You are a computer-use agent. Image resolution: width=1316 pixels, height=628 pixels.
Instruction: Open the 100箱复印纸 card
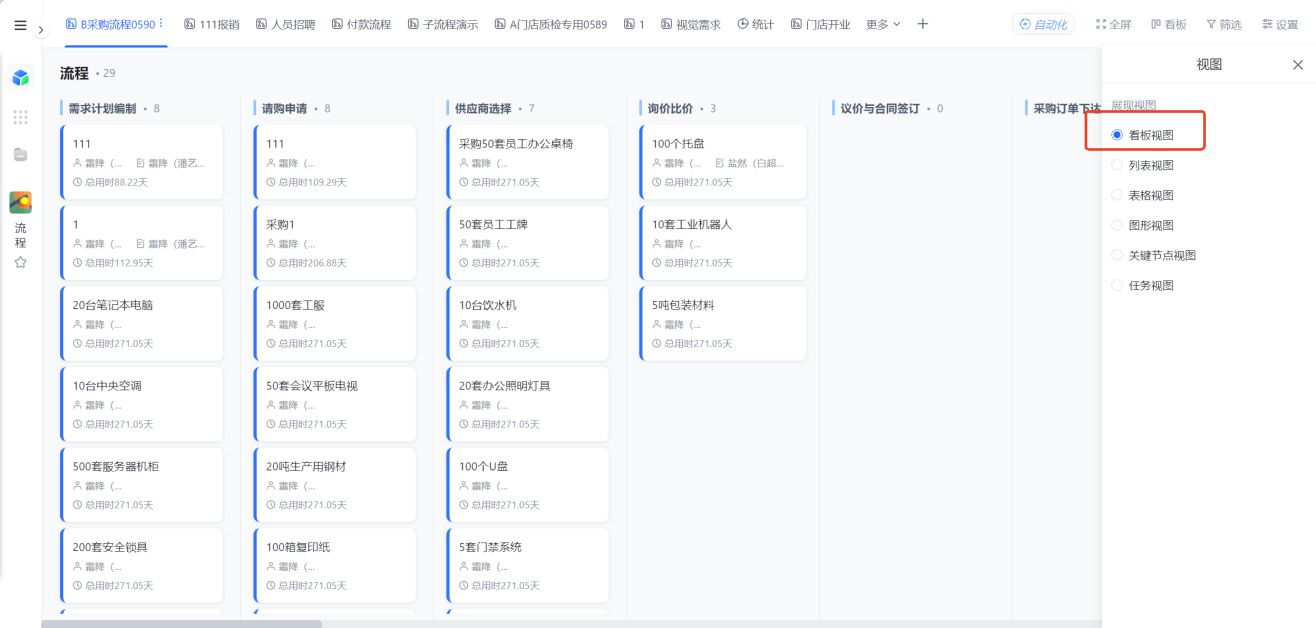(335, 566)
